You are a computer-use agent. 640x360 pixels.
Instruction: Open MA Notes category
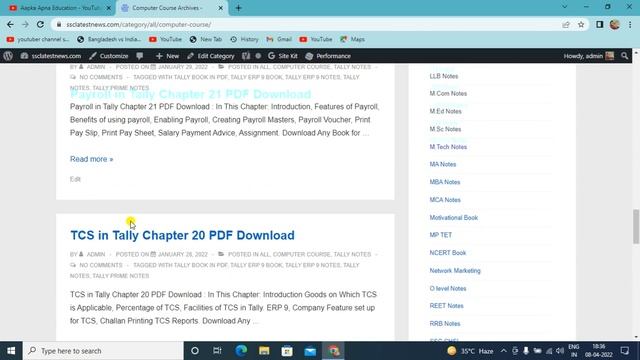coord(443,164)
